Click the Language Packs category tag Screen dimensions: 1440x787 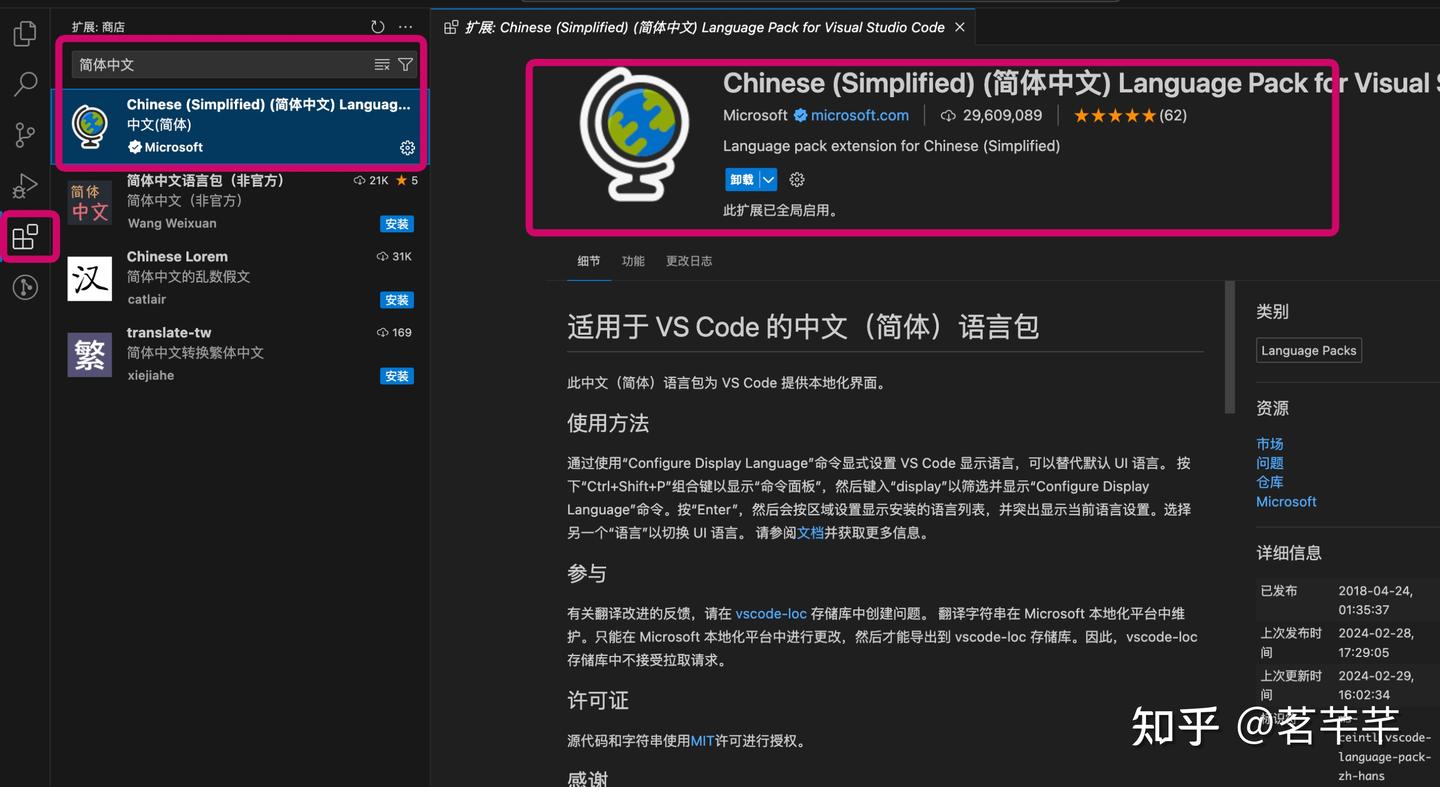pos(1309,351)
